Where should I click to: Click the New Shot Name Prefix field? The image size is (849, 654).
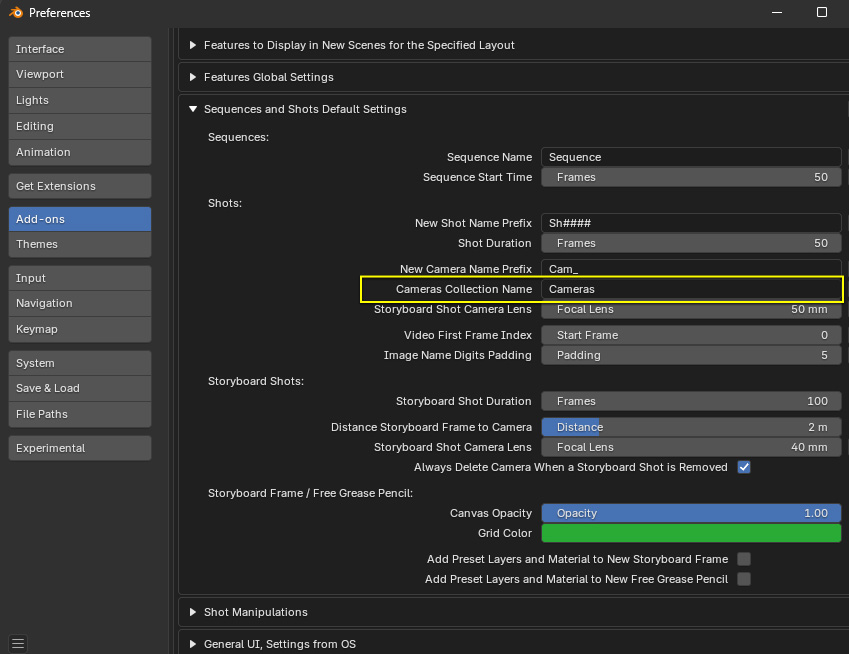coord(691,223)
